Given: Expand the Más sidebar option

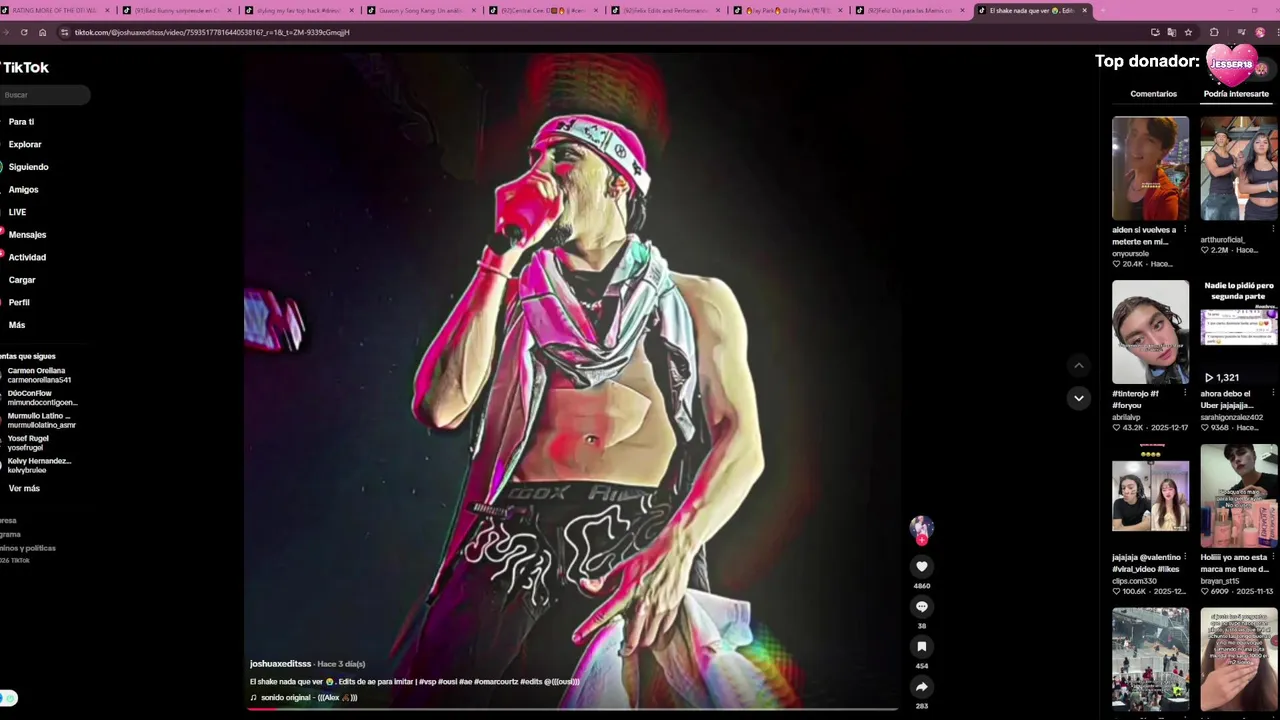Looking at the screenshot, I should (17, 325).
